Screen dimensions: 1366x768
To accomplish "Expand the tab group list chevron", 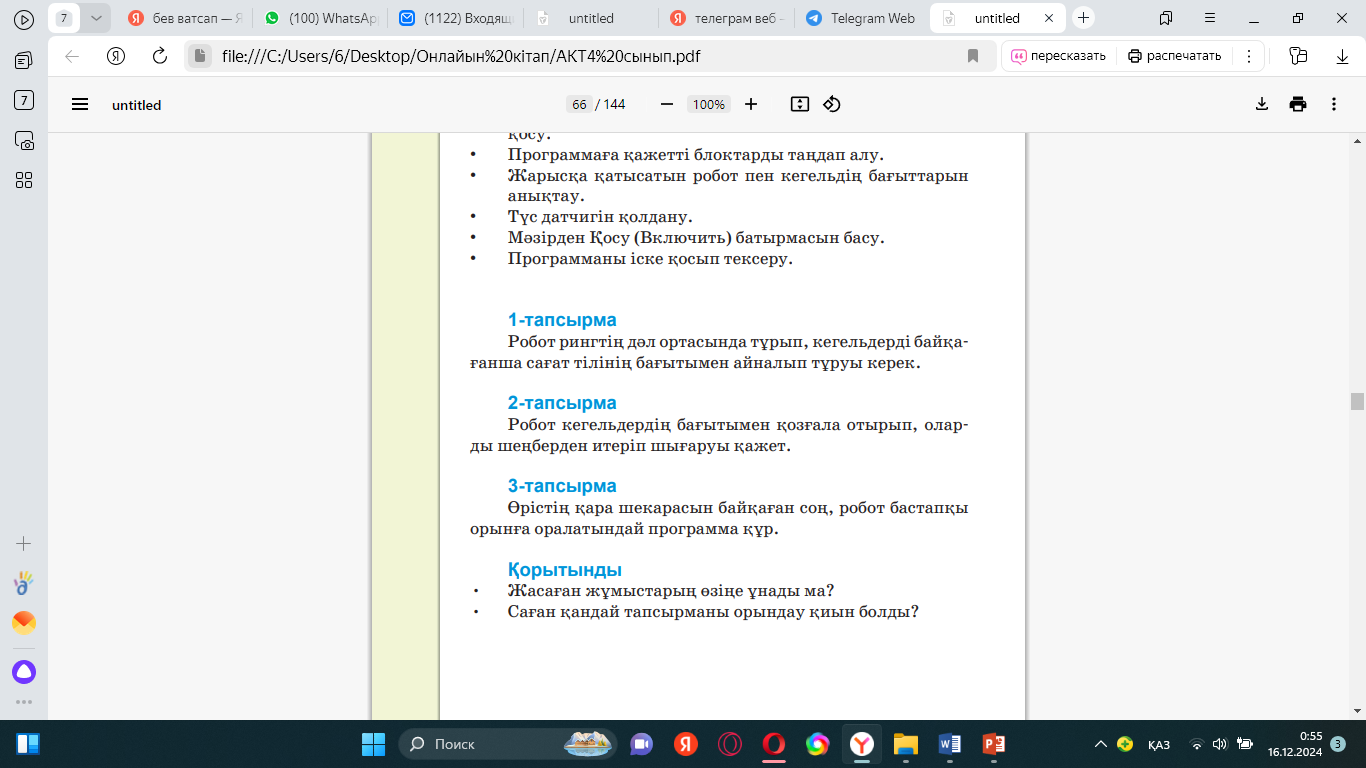I will 96,18.
